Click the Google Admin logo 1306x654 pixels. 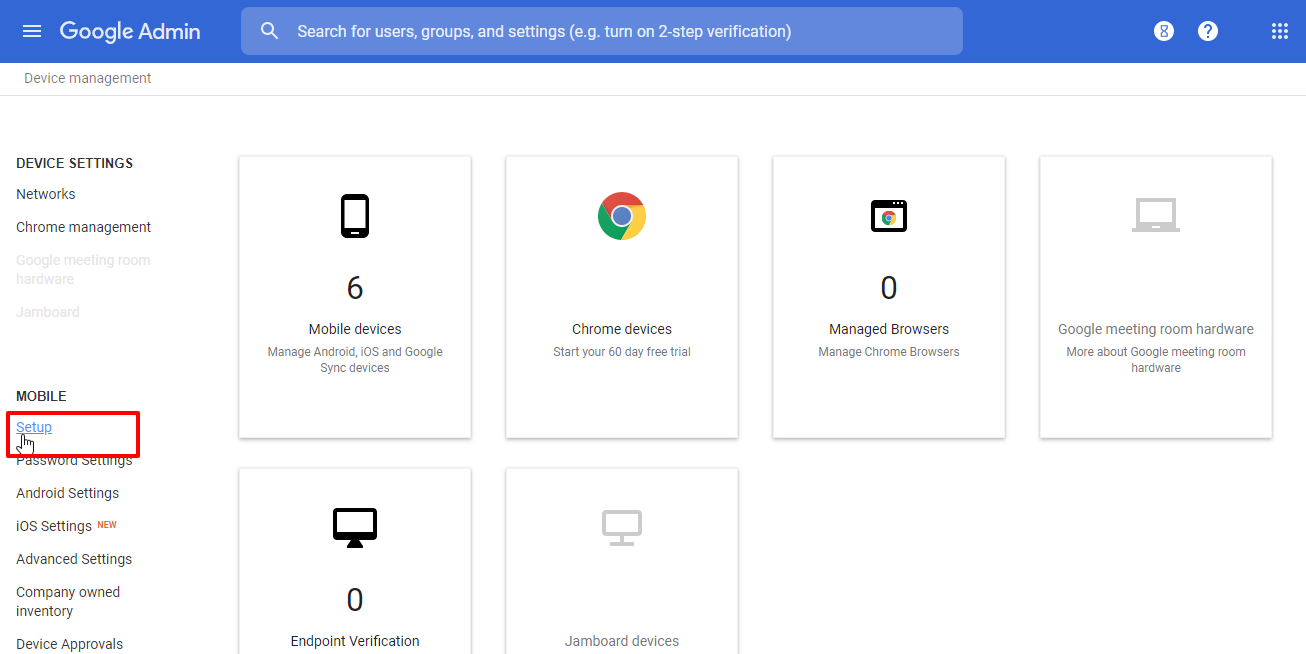130,31
